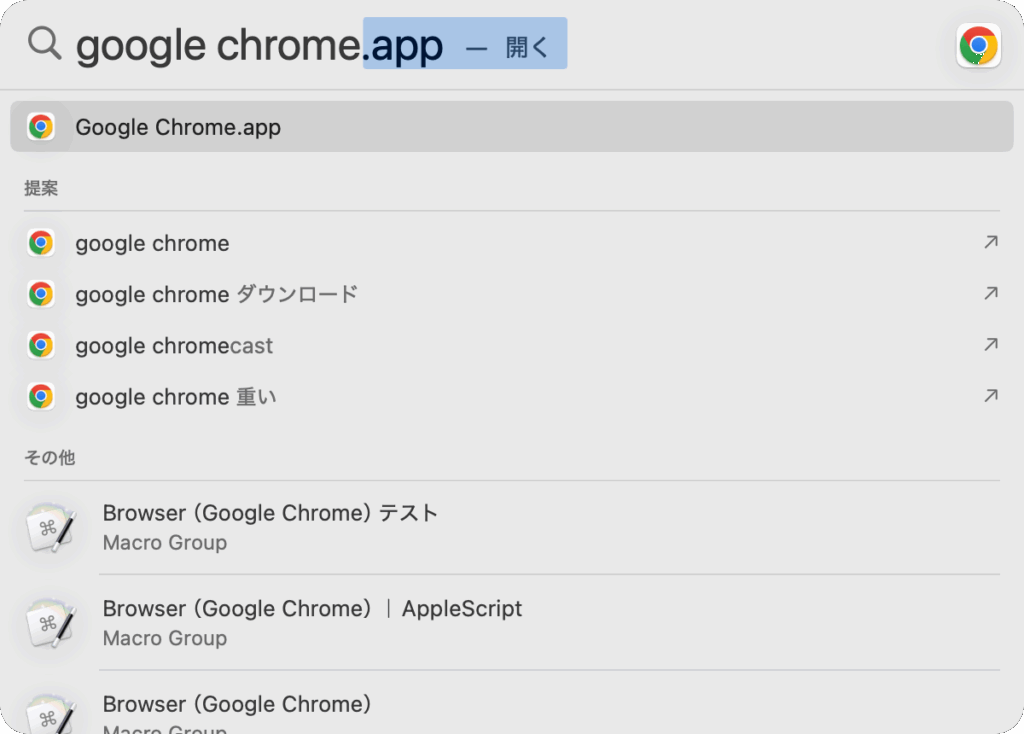The width and height of the screenshot is (1024, 734).
Task: Open arrow link for "google chromecast" suggestion
Action: 990,344
